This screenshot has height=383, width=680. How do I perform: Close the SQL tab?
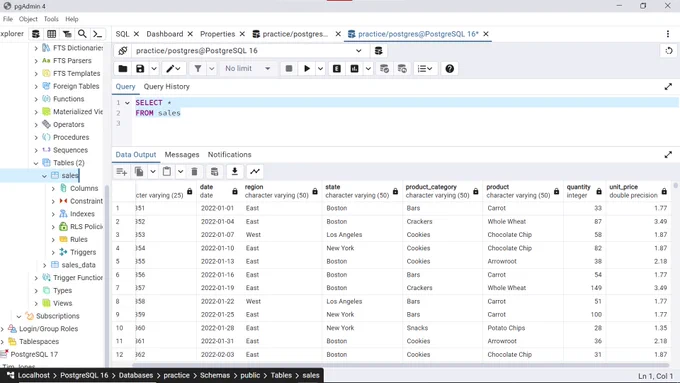(136, 34)
